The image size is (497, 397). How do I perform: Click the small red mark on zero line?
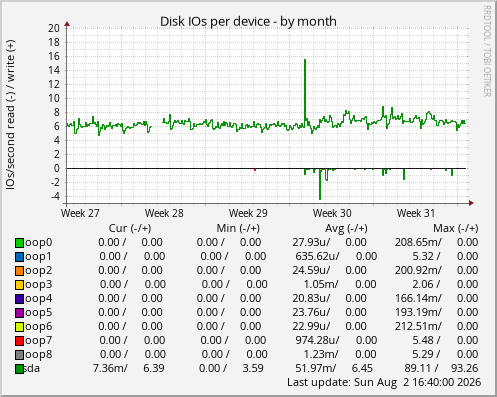click(255, 170)
